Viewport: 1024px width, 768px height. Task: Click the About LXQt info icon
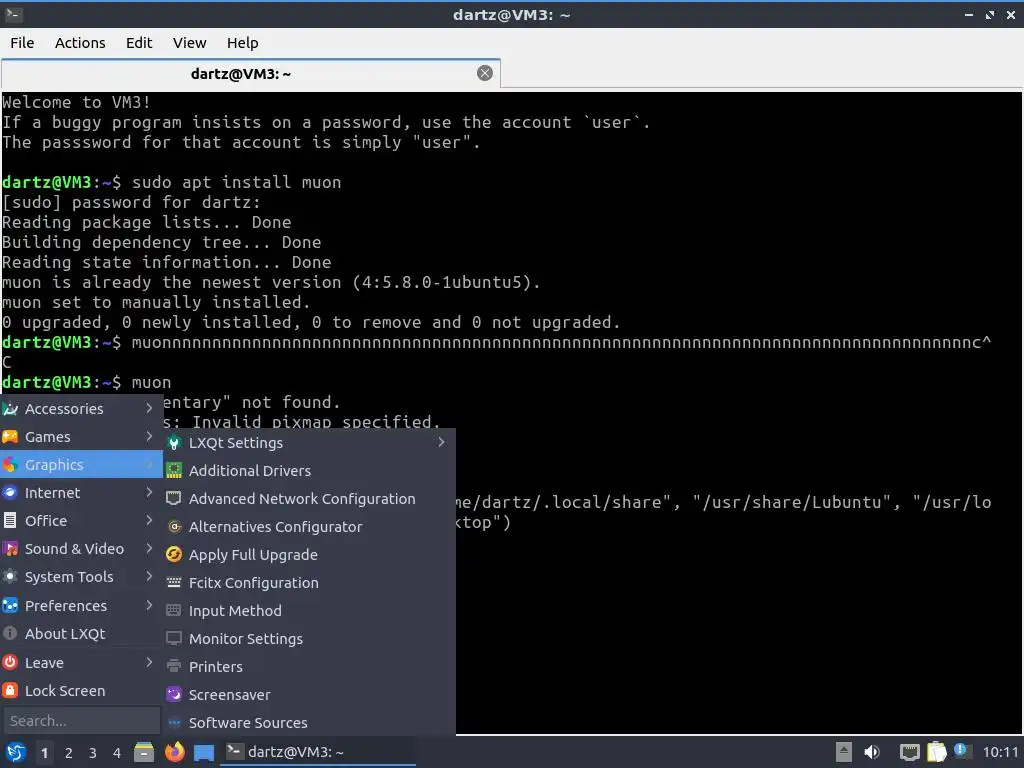(x=10, y=633)
